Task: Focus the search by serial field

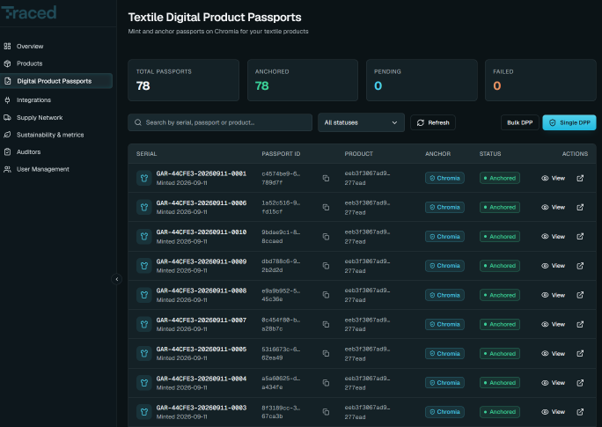Action: (x=220, y=122)
